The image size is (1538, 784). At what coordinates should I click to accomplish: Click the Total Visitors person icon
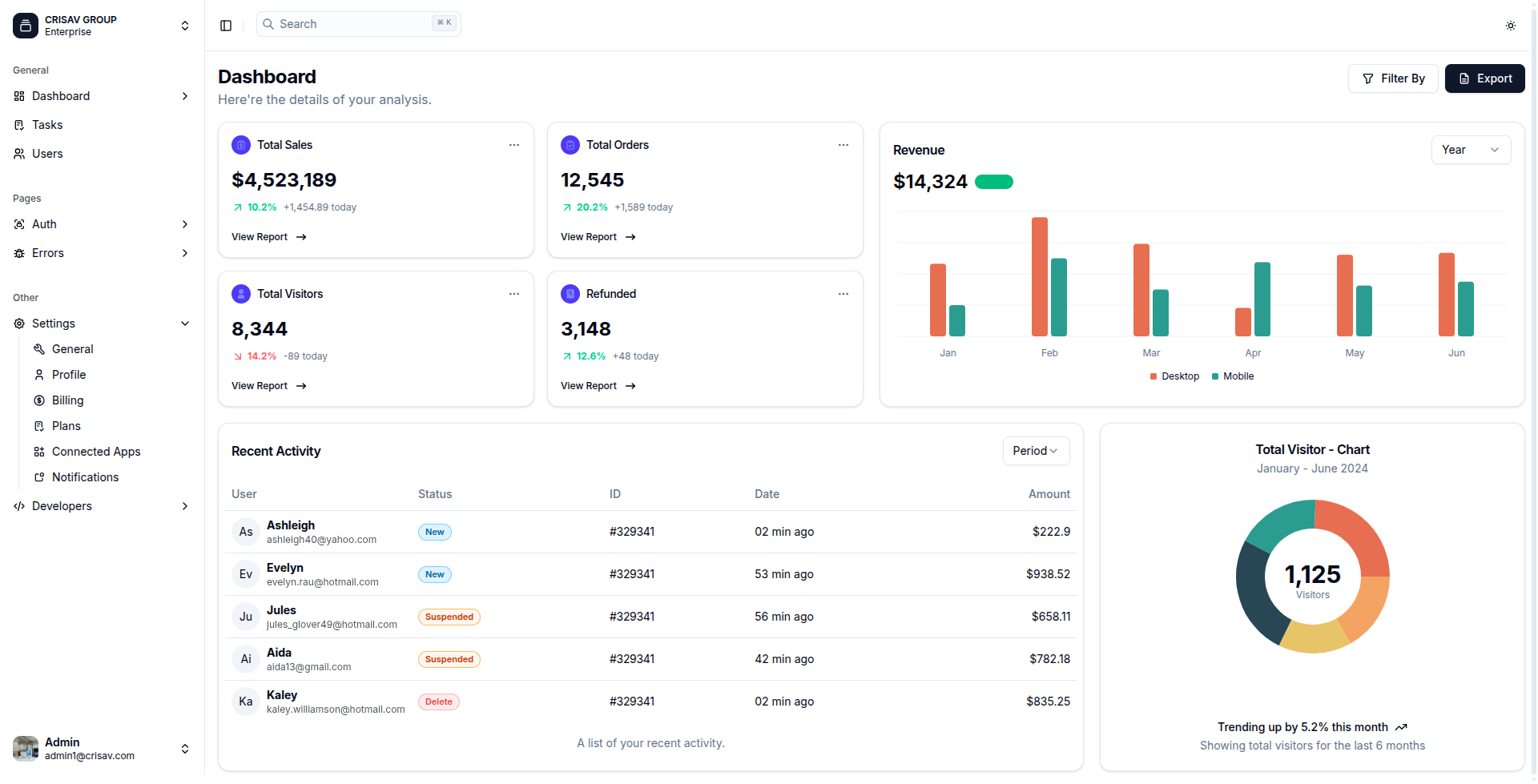[x=241, y=294]
